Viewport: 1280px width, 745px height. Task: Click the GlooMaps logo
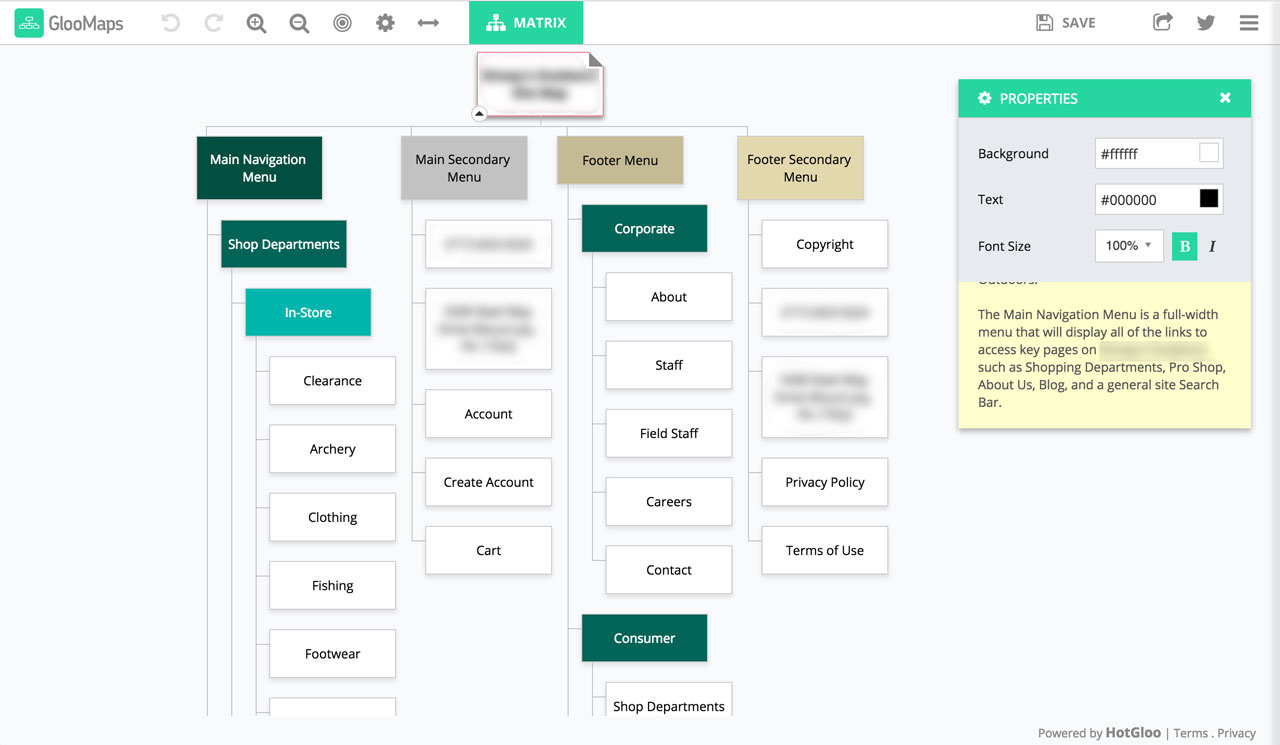pos(69,23)
